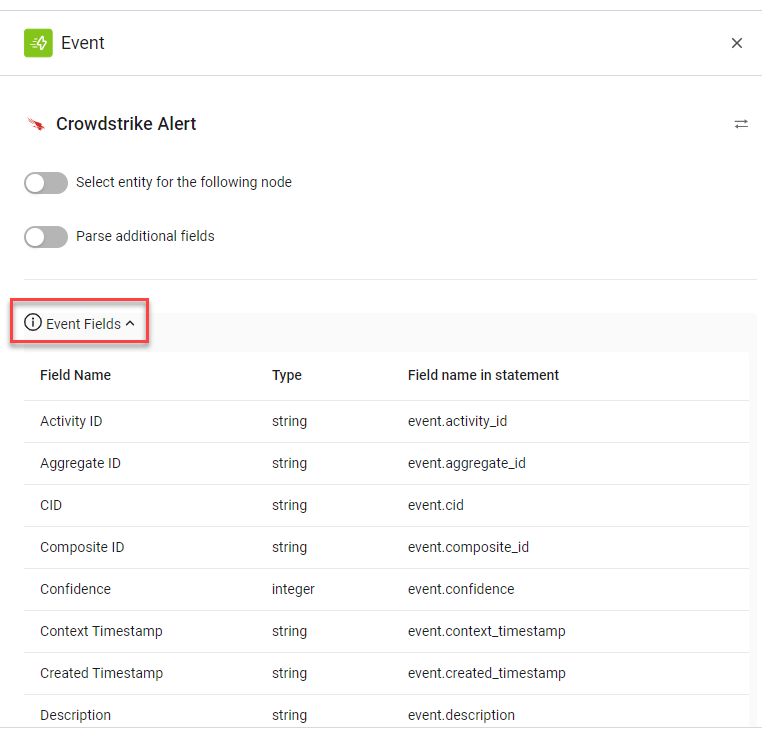Click the swap arrows icon beside Crowdstrike Alert
Screen dimensions: 762x736
(741, 124)
